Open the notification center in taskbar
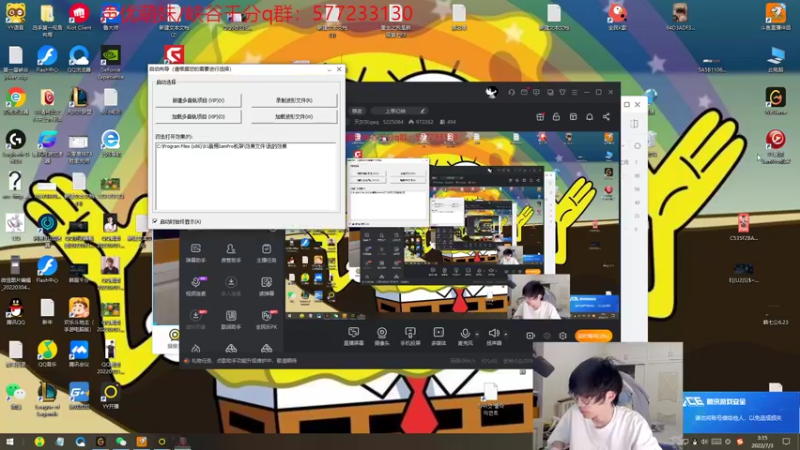 pos(786,442)
